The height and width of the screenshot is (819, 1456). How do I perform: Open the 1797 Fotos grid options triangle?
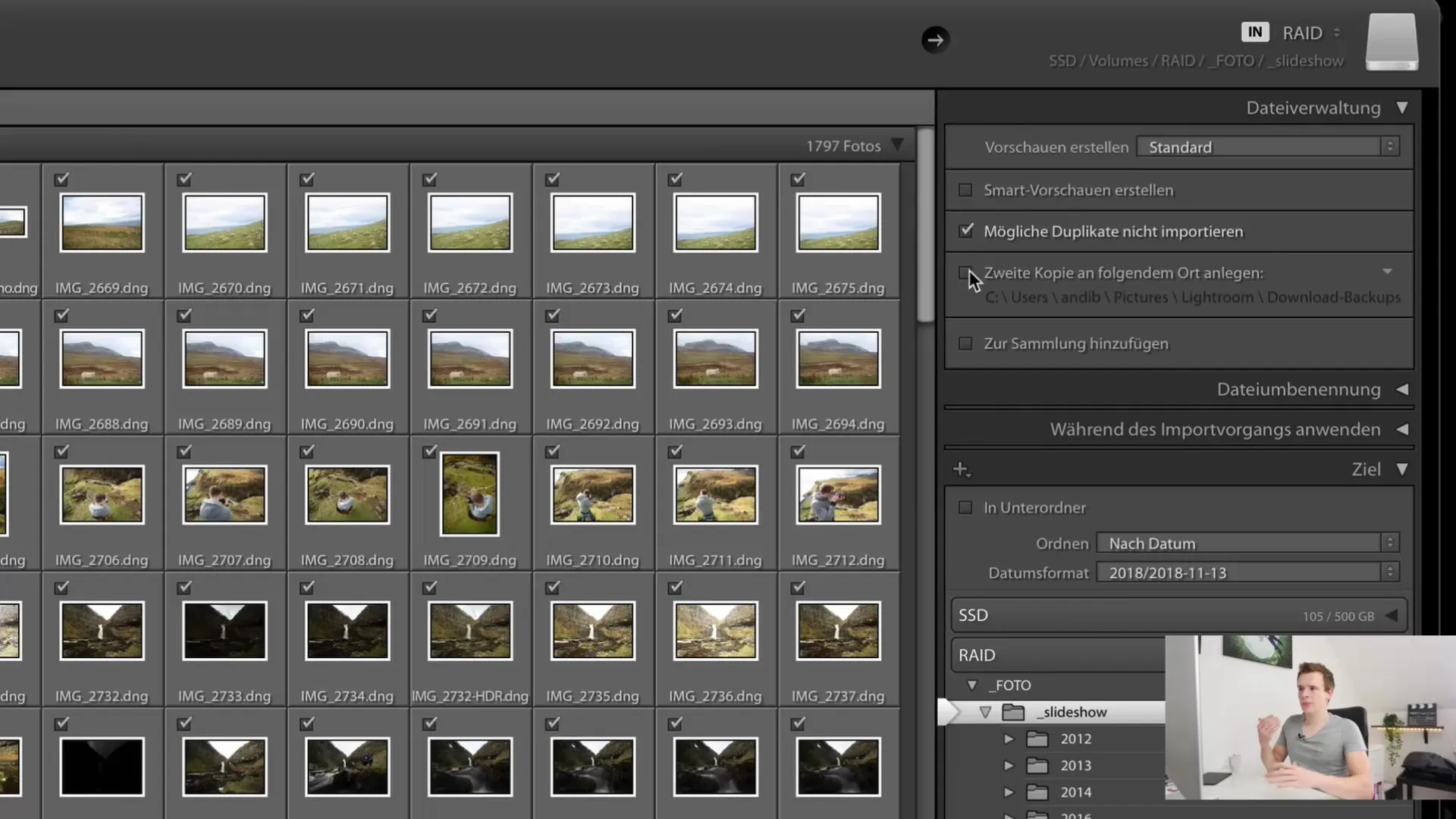pos(898,145)
